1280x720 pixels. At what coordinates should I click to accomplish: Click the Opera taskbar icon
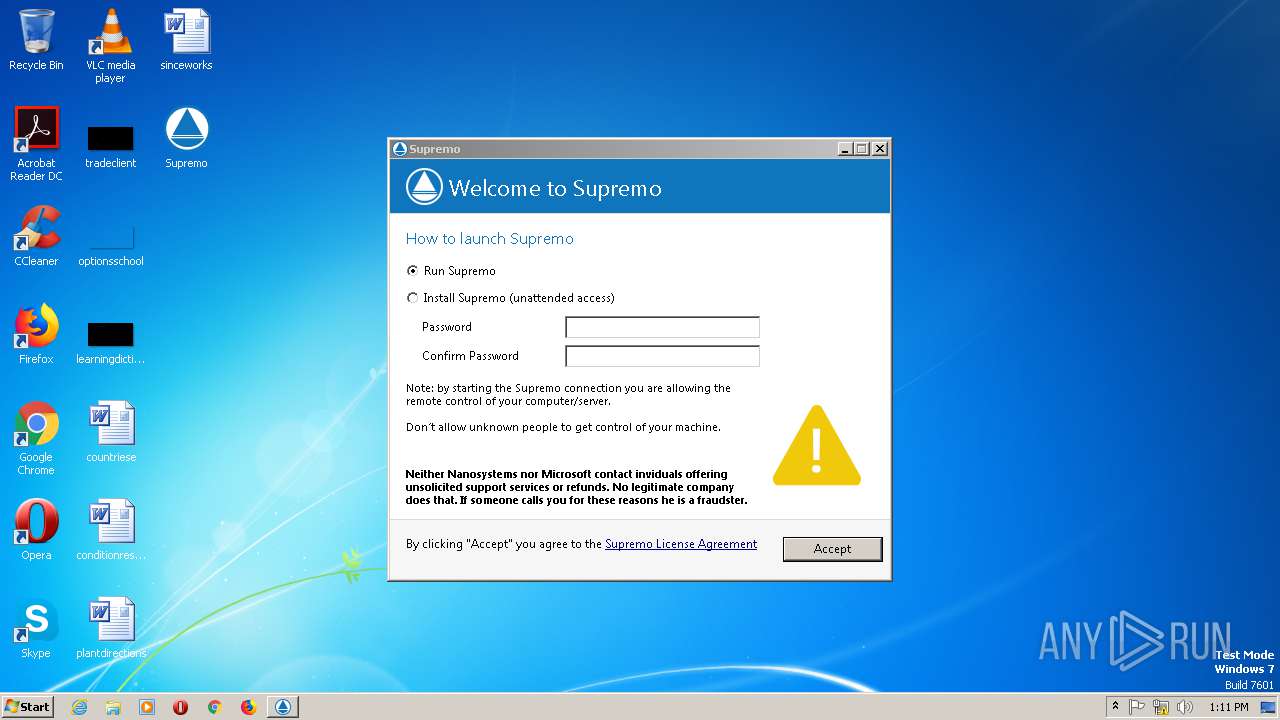[x=181, y=707]
